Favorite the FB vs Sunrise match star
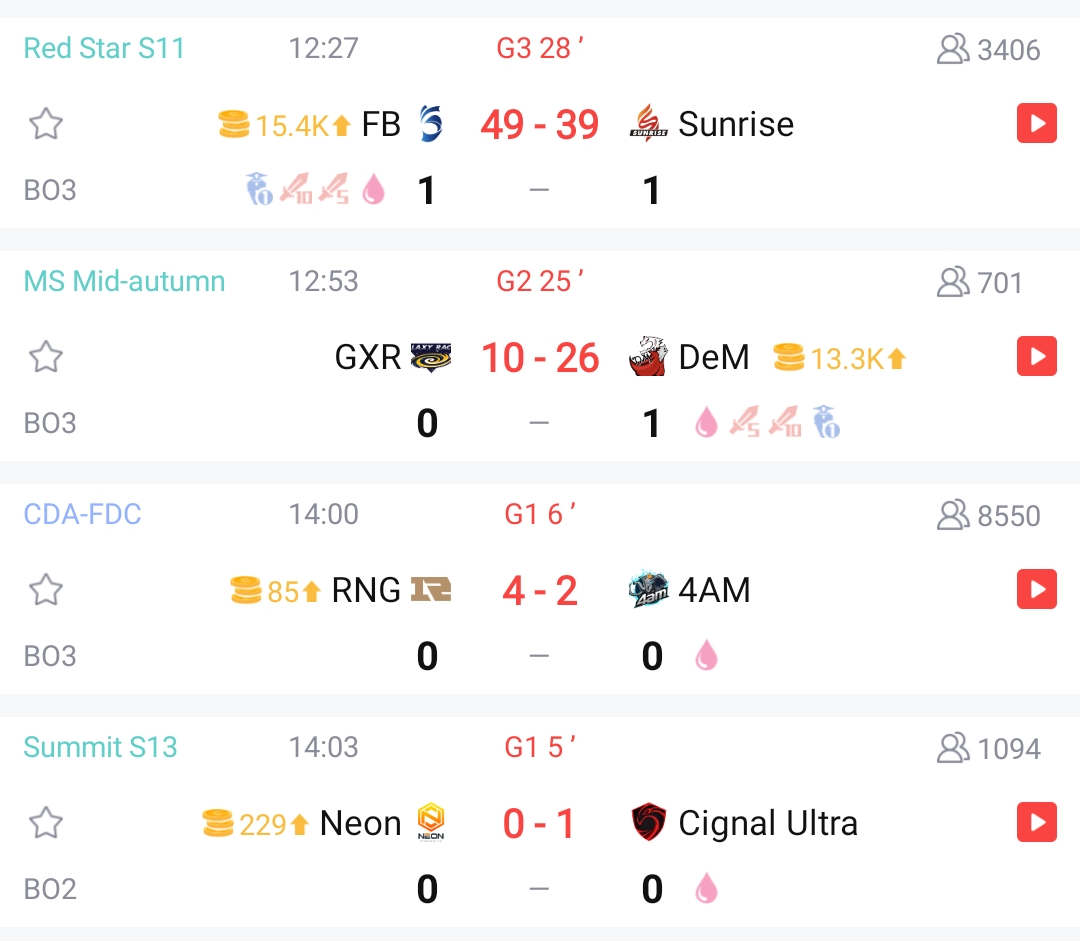1080x941 pixels. click(x=46, y=125)
